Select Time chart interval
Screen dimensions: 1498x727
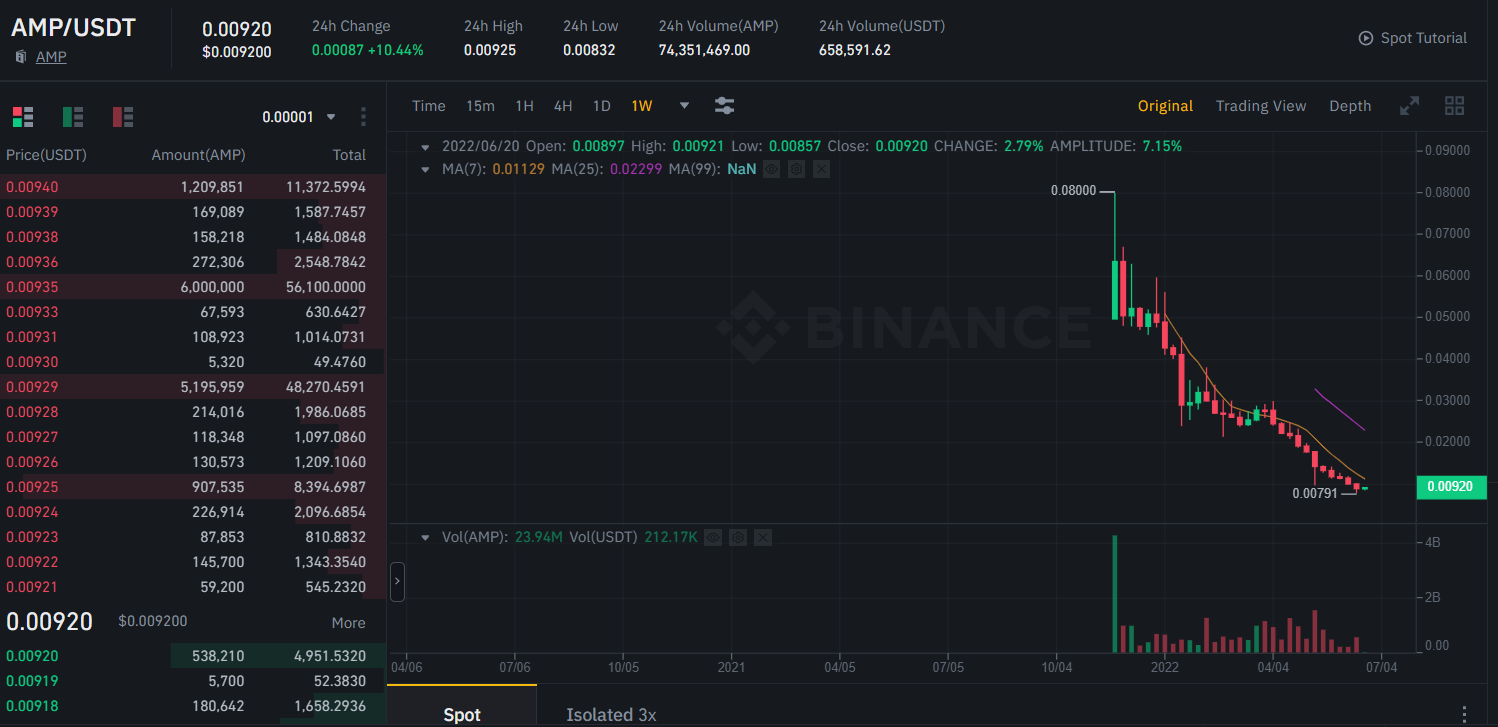point(429,106)
